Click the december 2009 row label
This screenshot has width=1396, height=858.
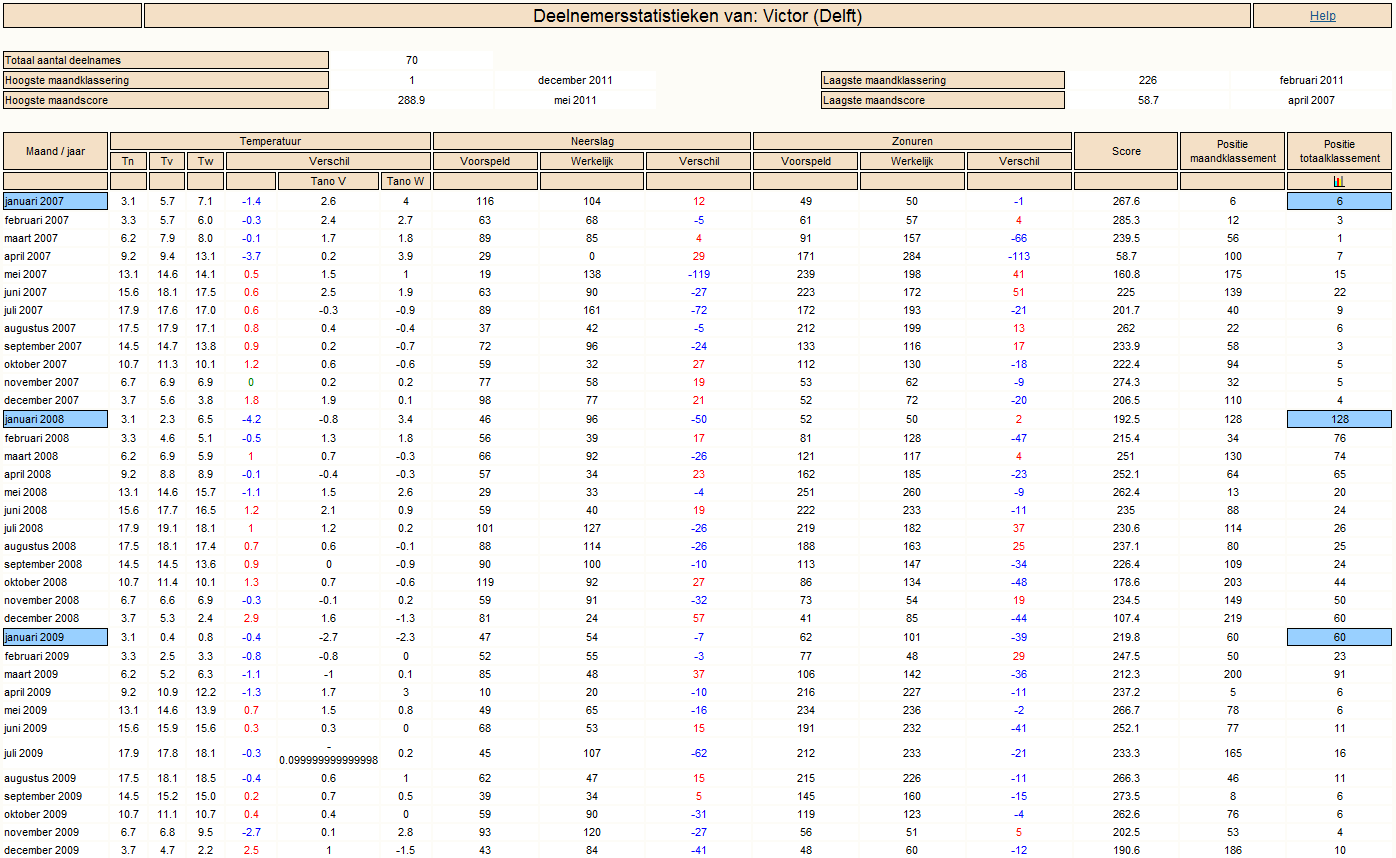tap(42, 850)
